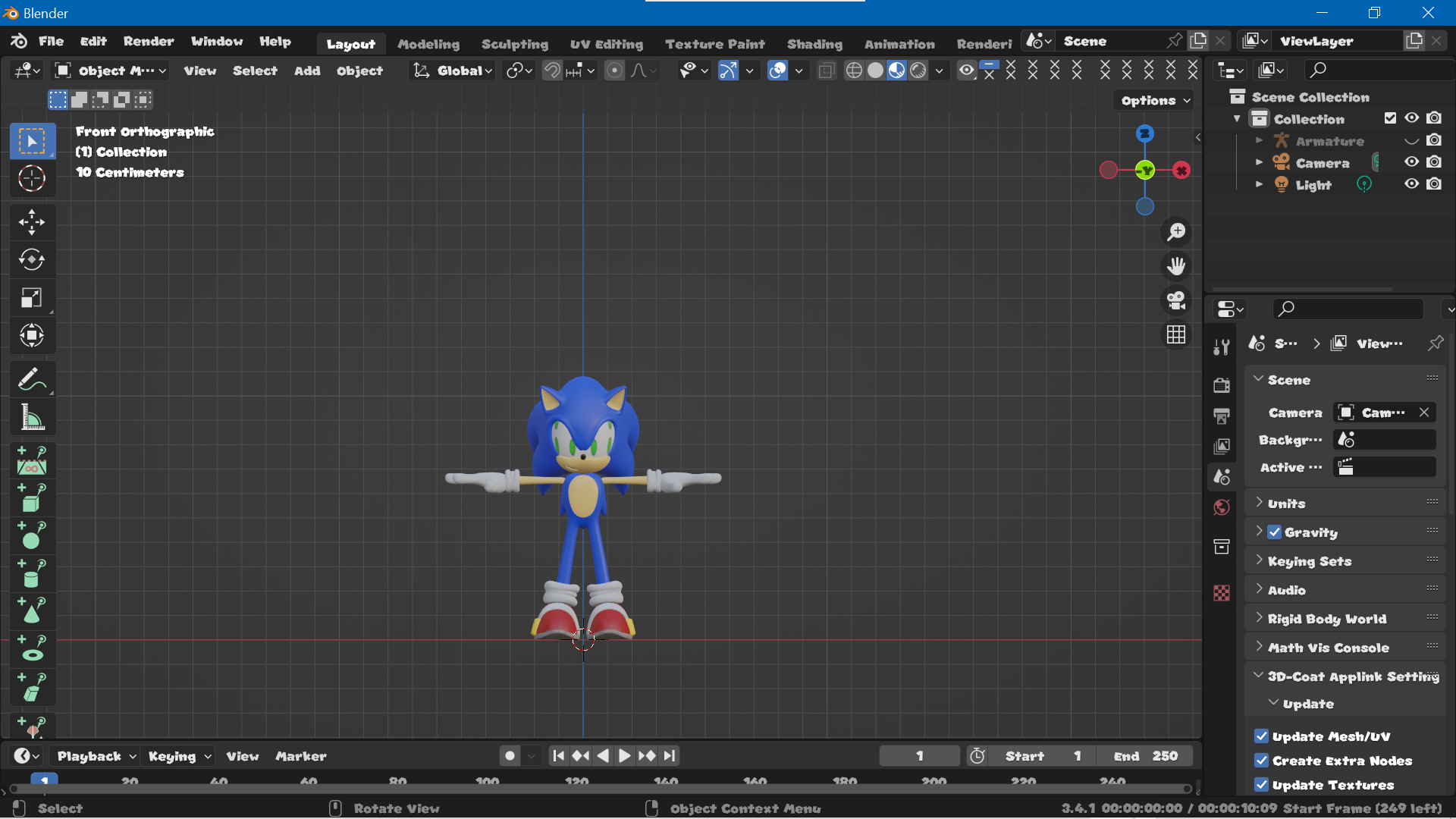Open the Render menu
The height and width of the screenshot is (819, 1456).
coord(148,41)
